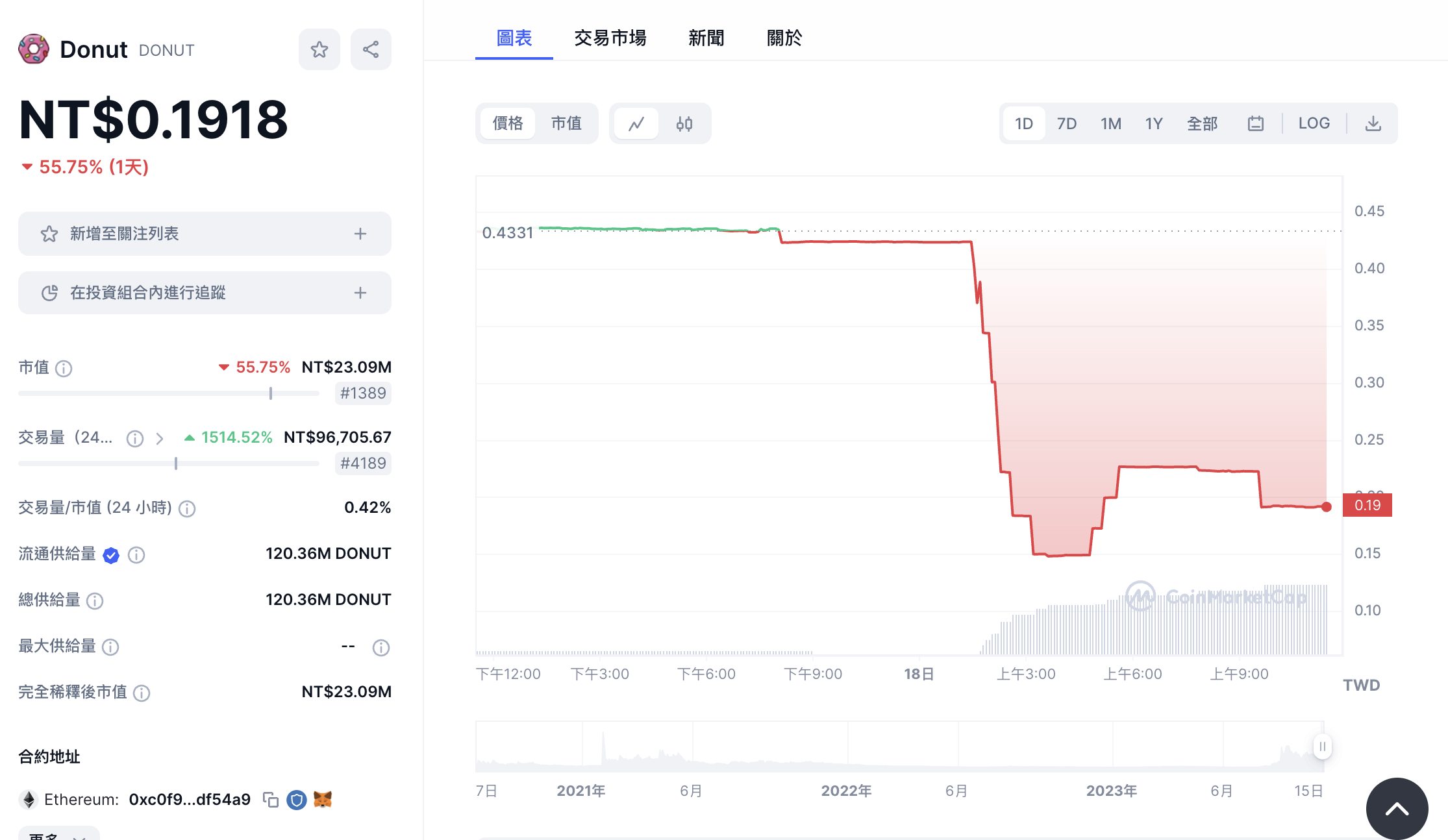Select the 市值 chart toggle
The height and width of the screenshot is (840, 1448).
(566, 123)
